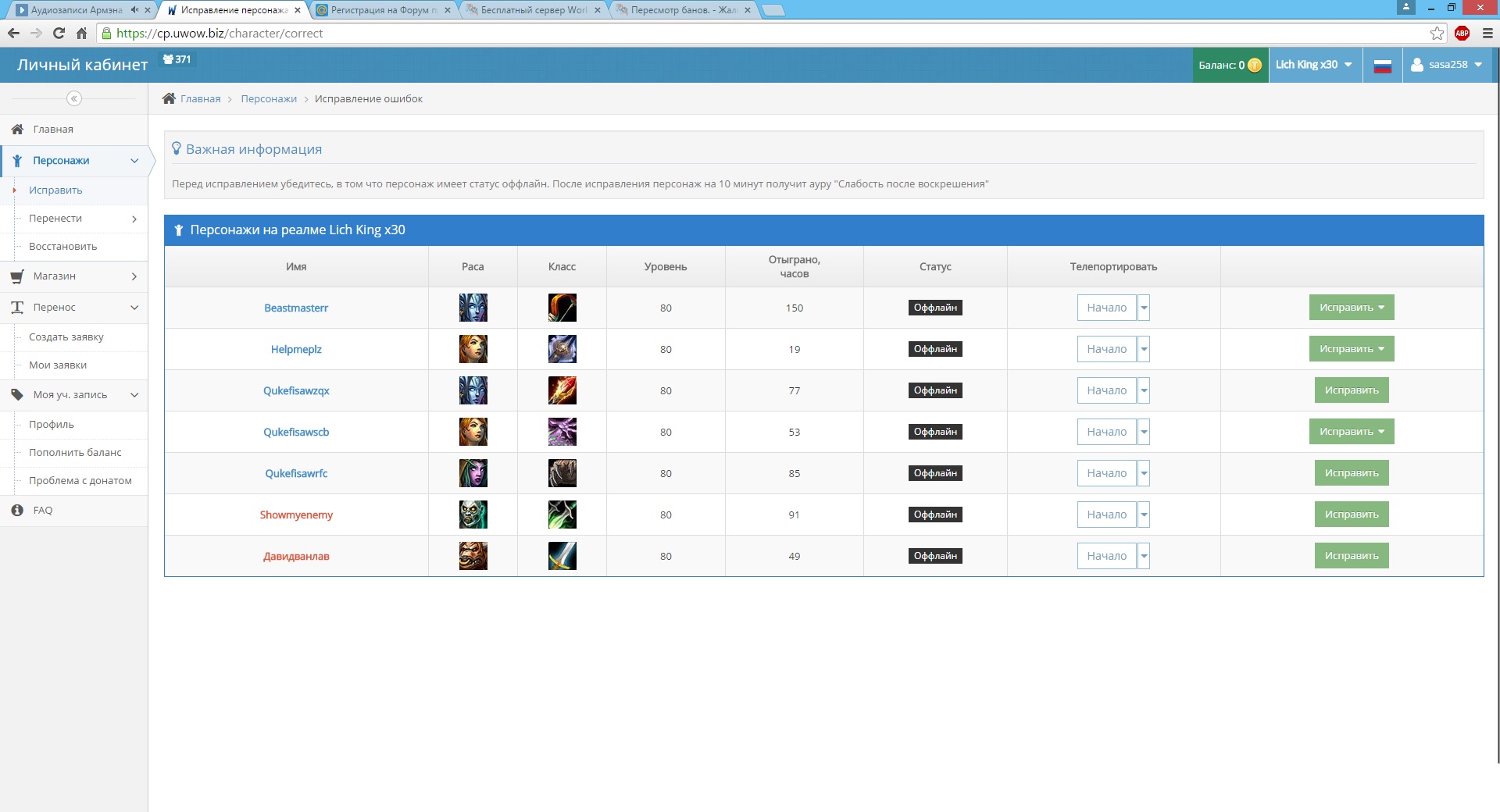
Task: Click the home icon in the breadcrumb
Action: click(169, 98)
